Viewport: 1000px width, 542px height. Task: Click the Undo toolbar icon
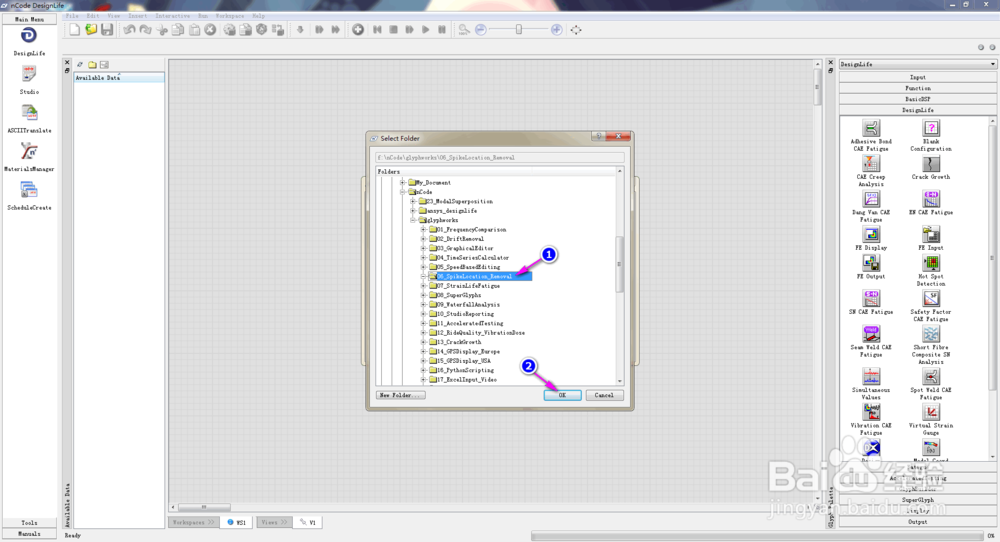pyautogui.click(x=129, y=30)
